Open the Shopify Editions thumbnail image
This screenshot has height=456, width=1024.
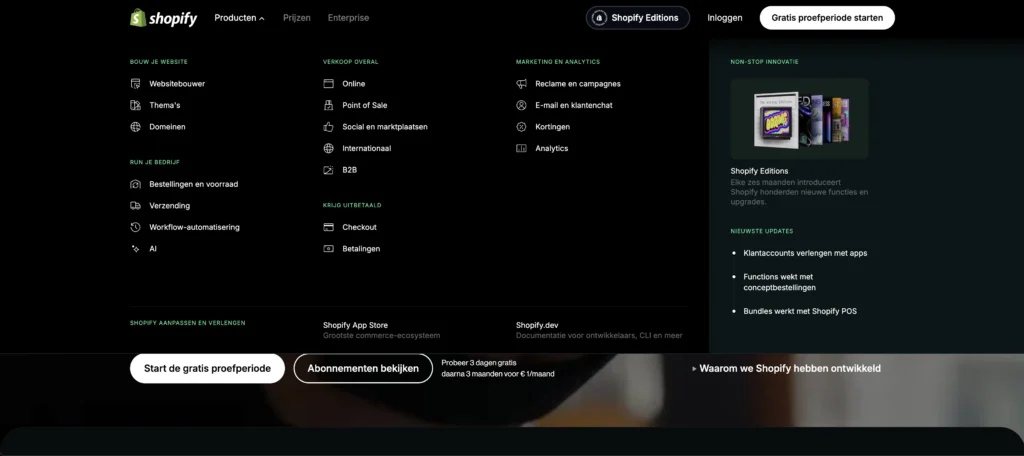[x=799, y=118]
